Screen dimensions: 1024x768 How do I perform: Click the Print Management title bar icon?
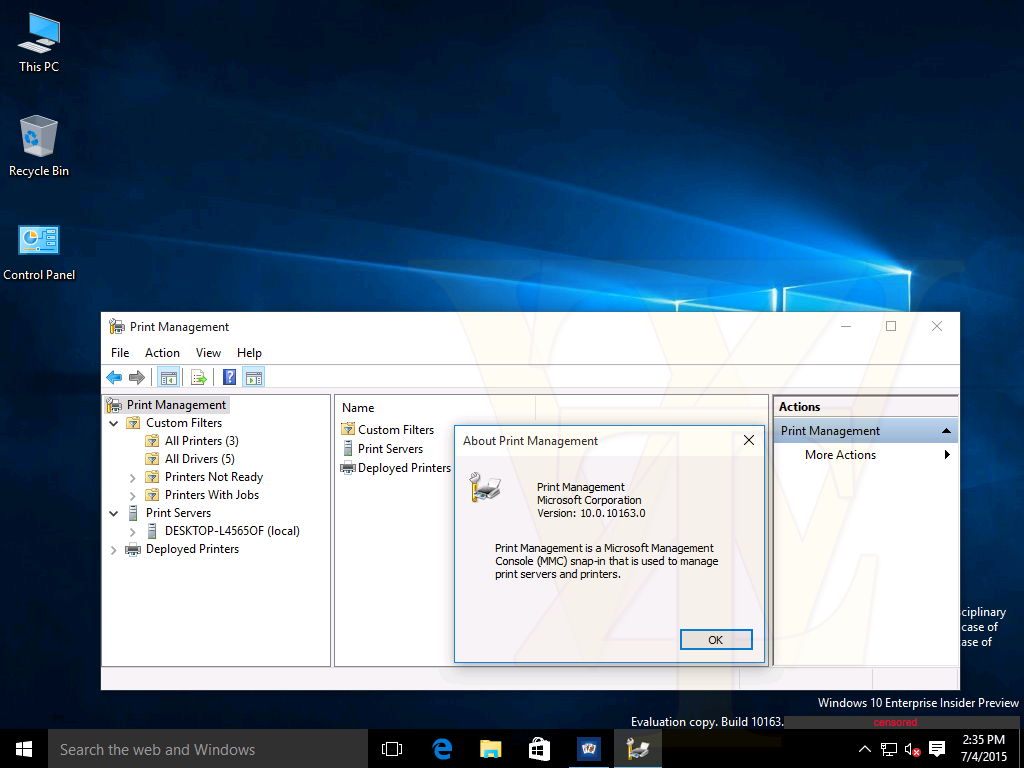pos(117,327)
